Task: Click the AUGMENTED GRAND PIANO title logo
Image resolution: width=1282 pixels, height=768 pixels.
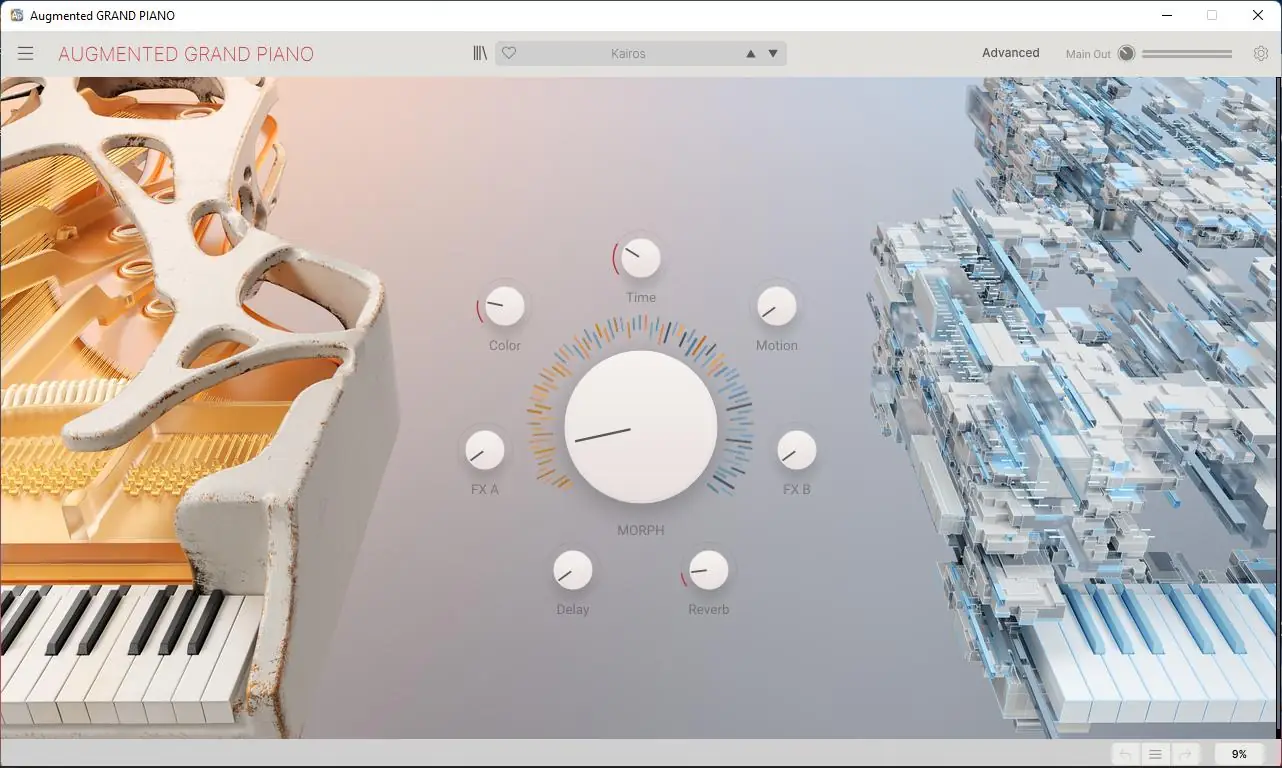Action: [x=186, y=54]
